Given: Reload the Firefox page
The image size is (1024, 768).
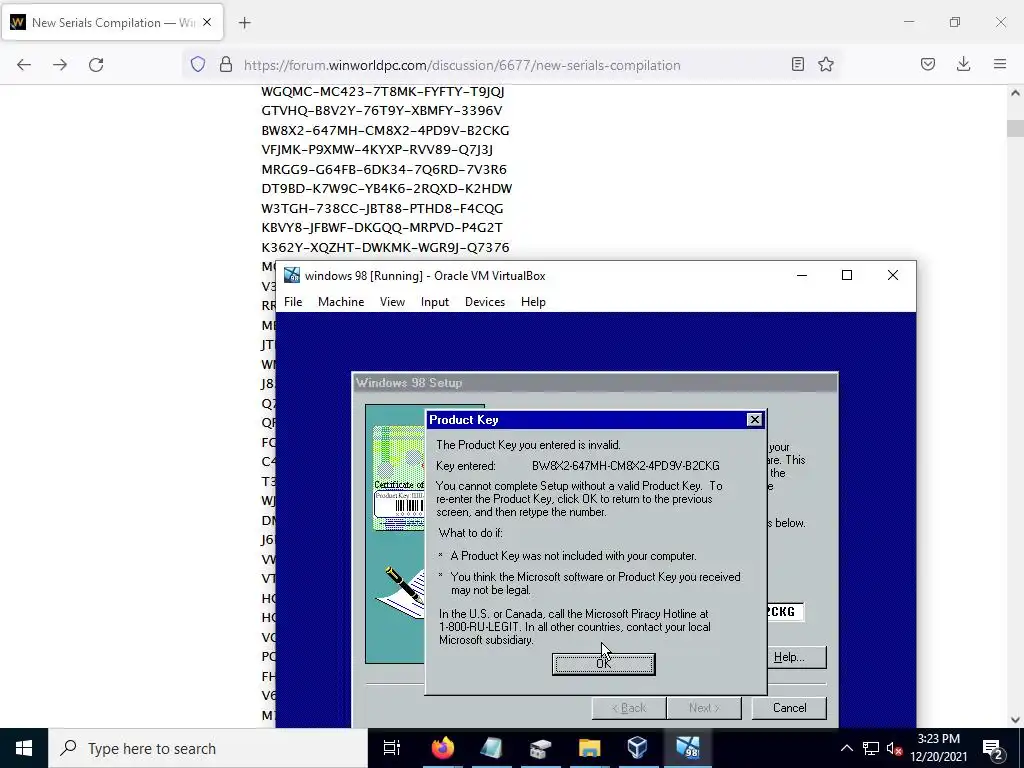Looking at the screenshot, I should click(96, 65).
